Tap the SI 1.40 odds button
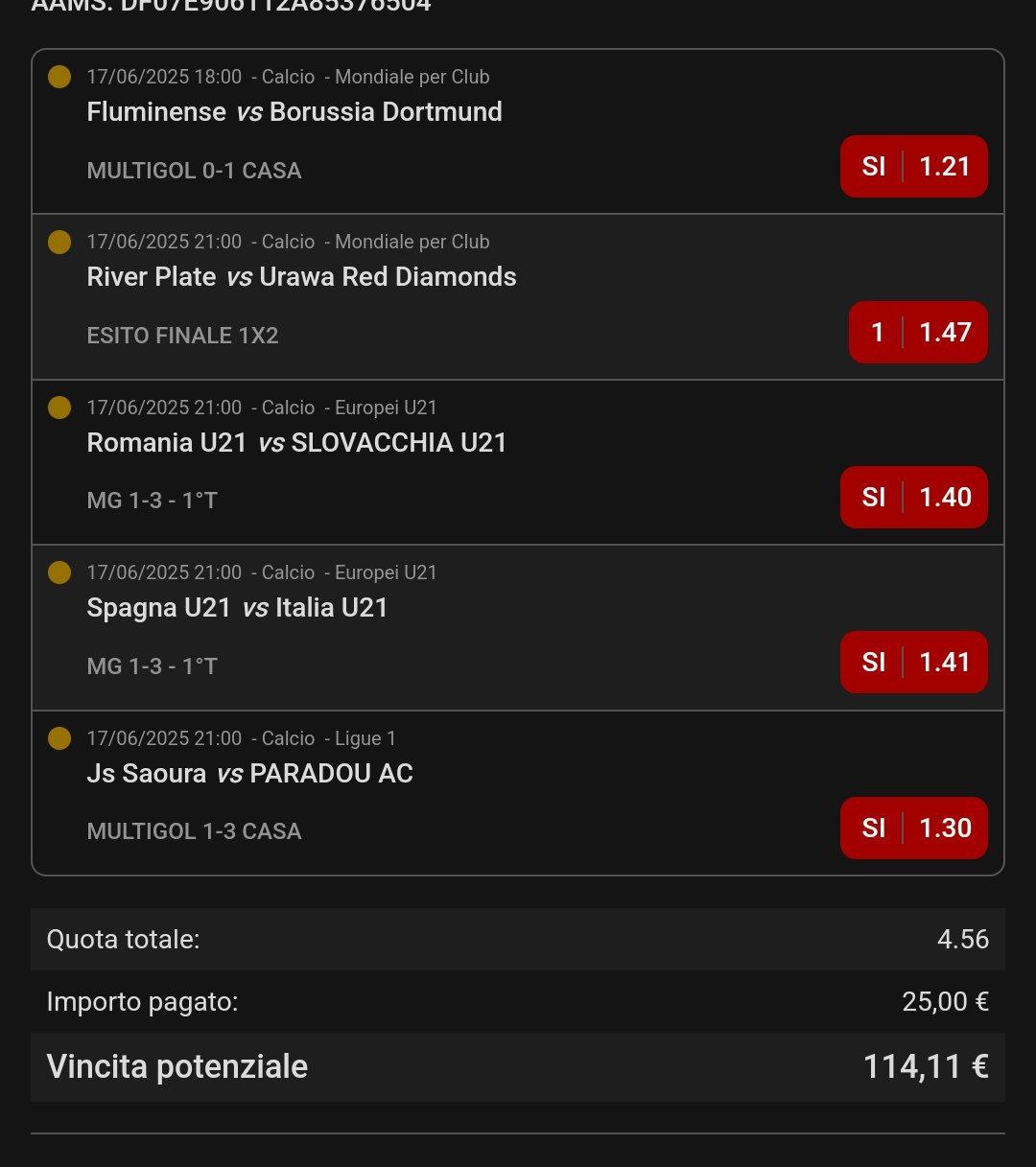This screenshot has height=1167, width=1036. pyautogui.click(x=914, y=498)
